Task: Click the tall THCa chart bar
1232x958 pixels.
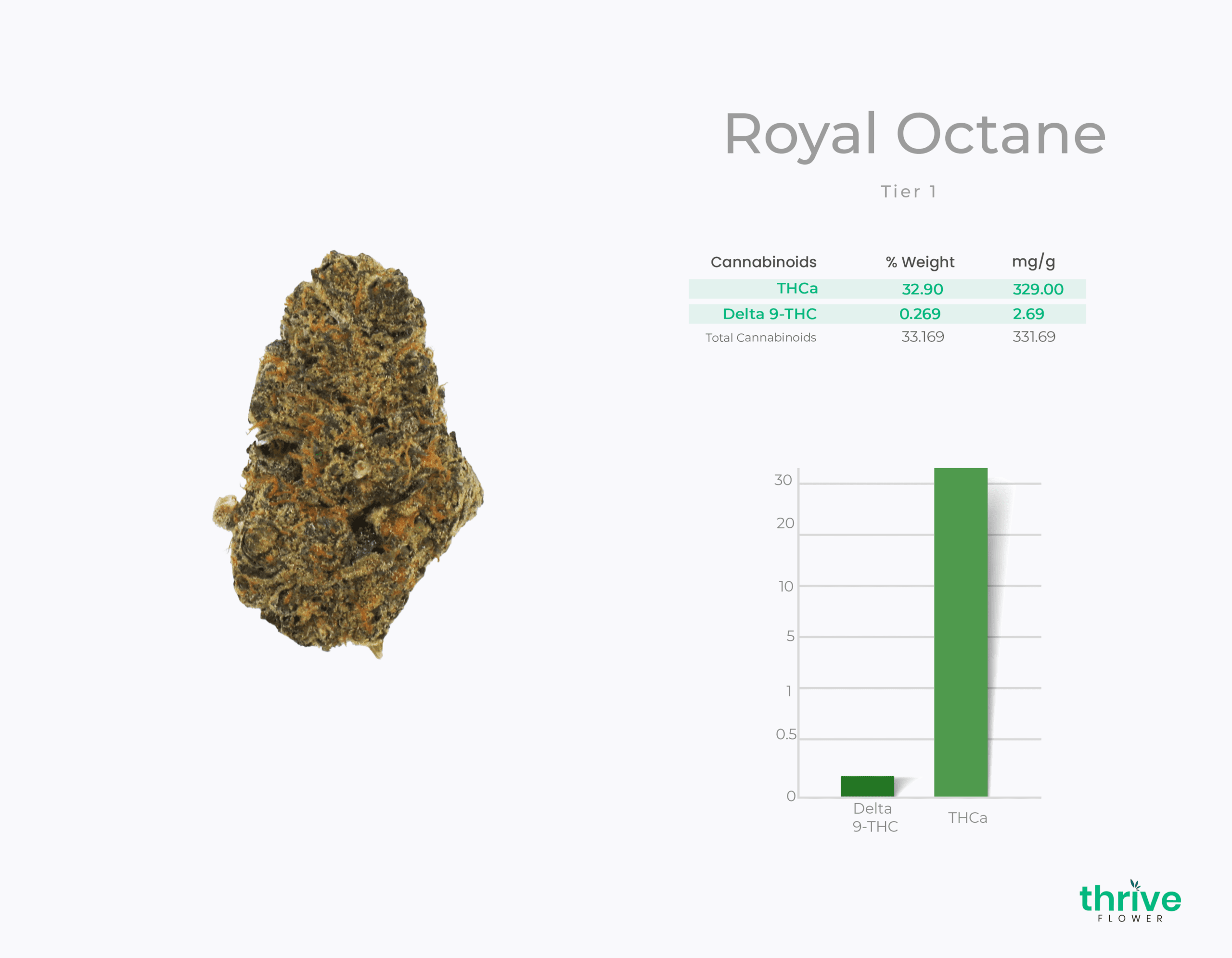Action: [960, 631]
